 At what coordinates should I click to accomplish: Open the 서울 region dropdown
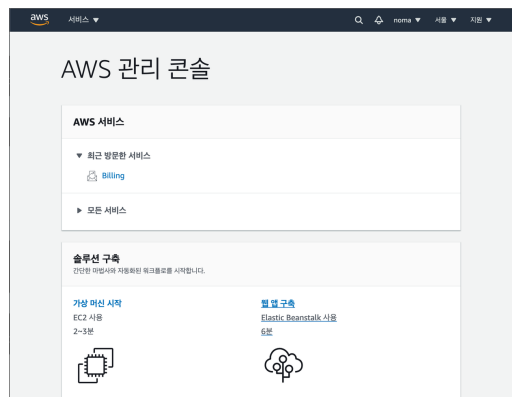coord(445,20)
